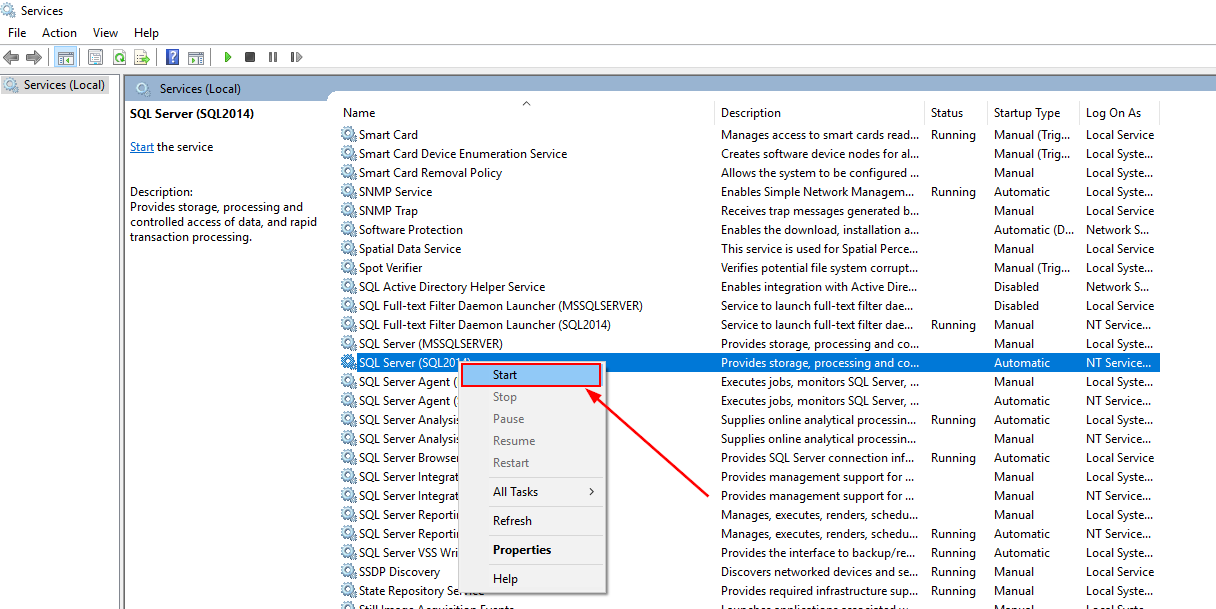This screenshot has width=1216, height=609.
Task: Click description 'Discovers networked devices and se...'
Action: click(820, 572)
